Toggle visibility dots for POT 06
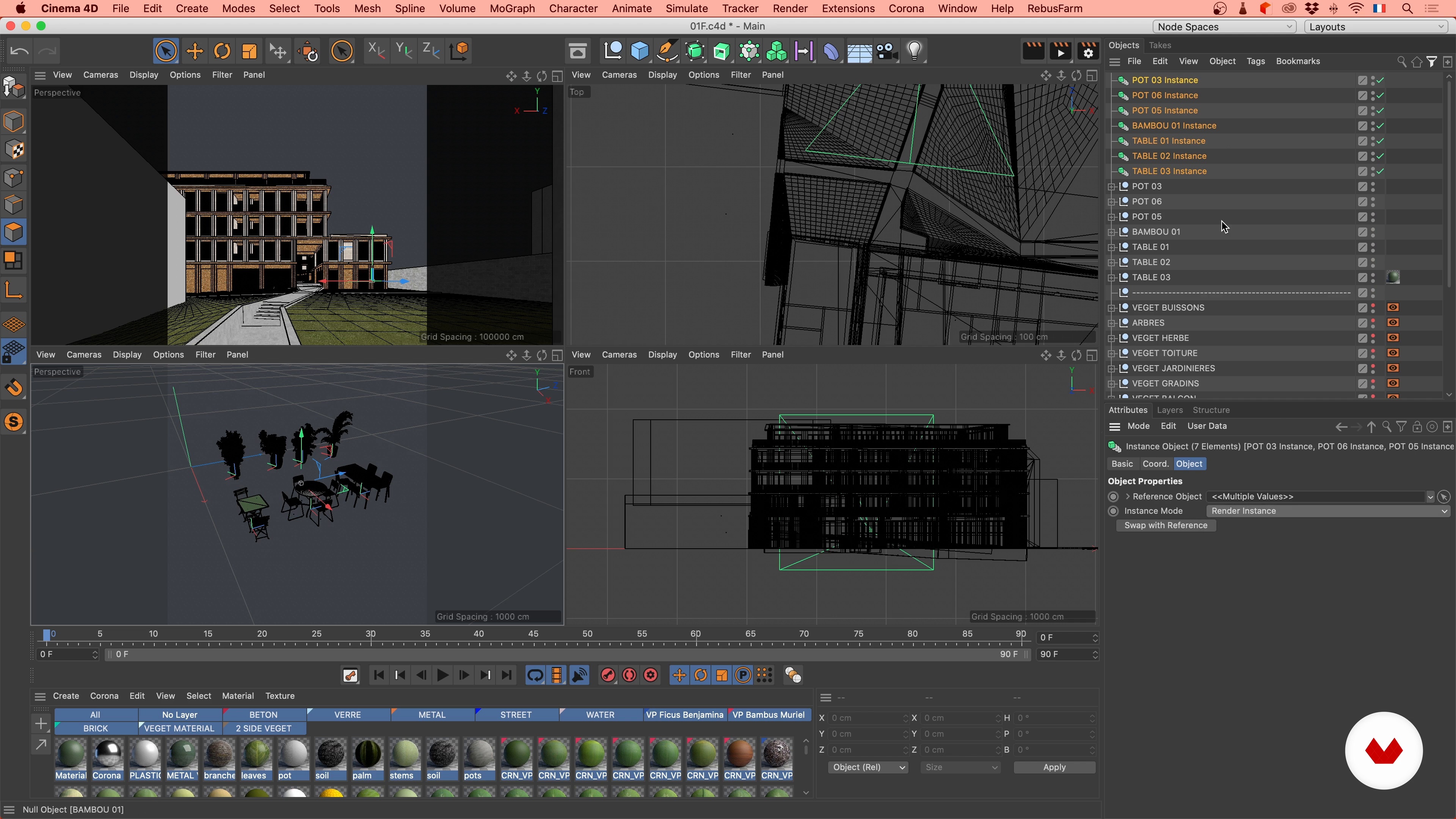Screen dimensions: 1456x819 click(1373, 202)
